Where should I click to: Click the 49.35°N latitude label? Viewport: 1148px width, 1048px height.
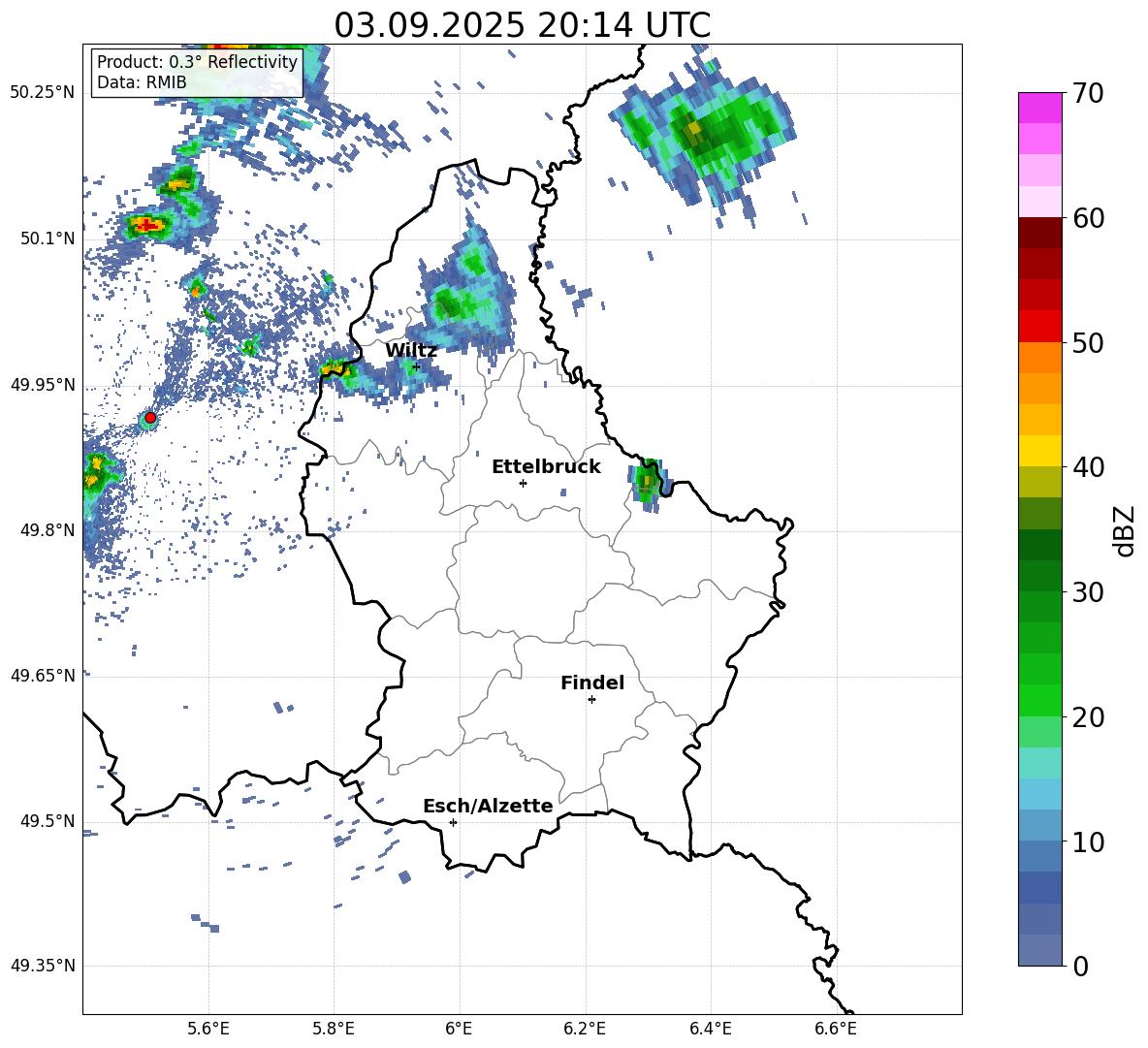43,966
